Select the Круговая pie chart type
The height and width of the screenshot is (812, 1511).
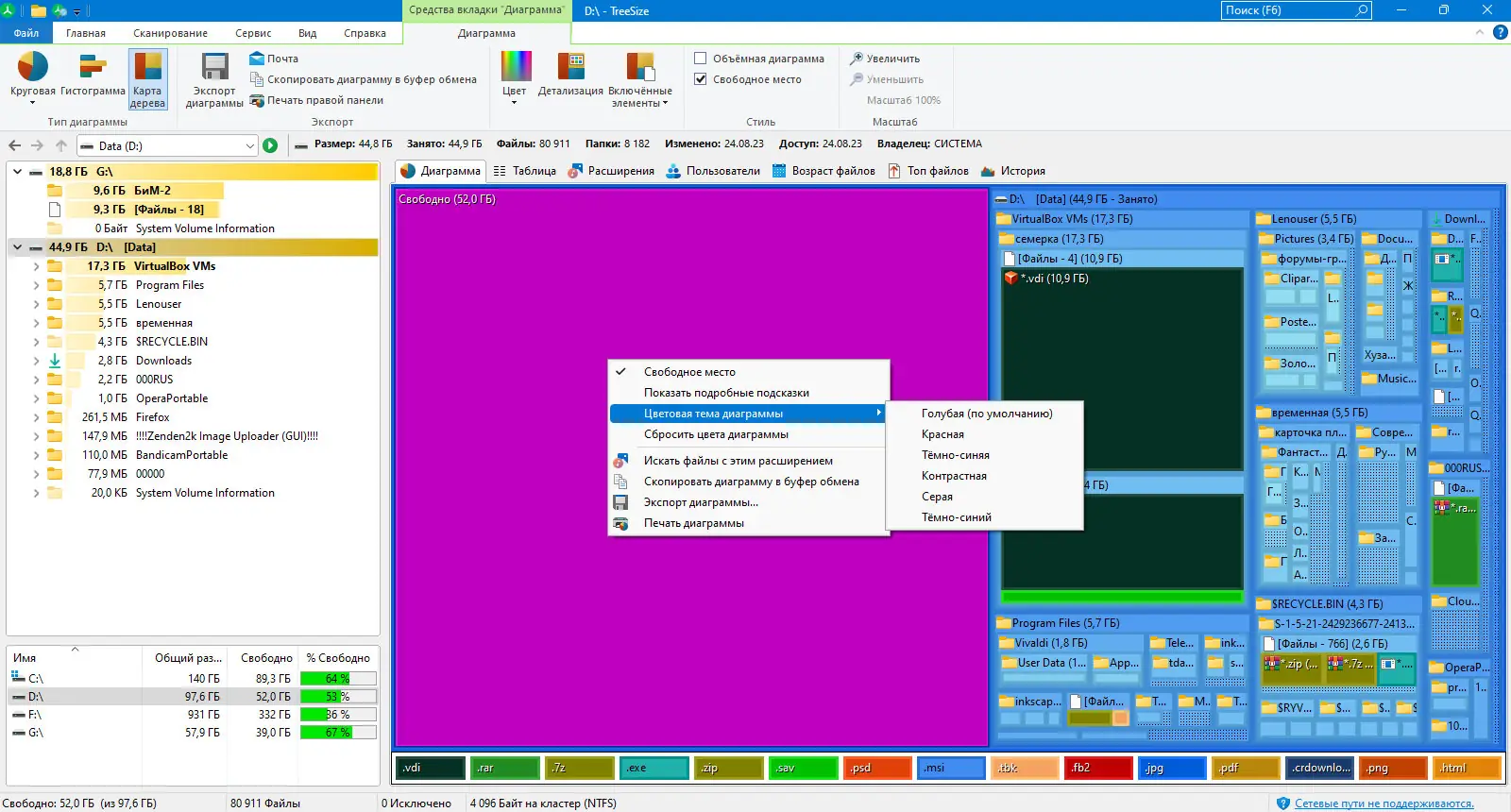[32, 77]
